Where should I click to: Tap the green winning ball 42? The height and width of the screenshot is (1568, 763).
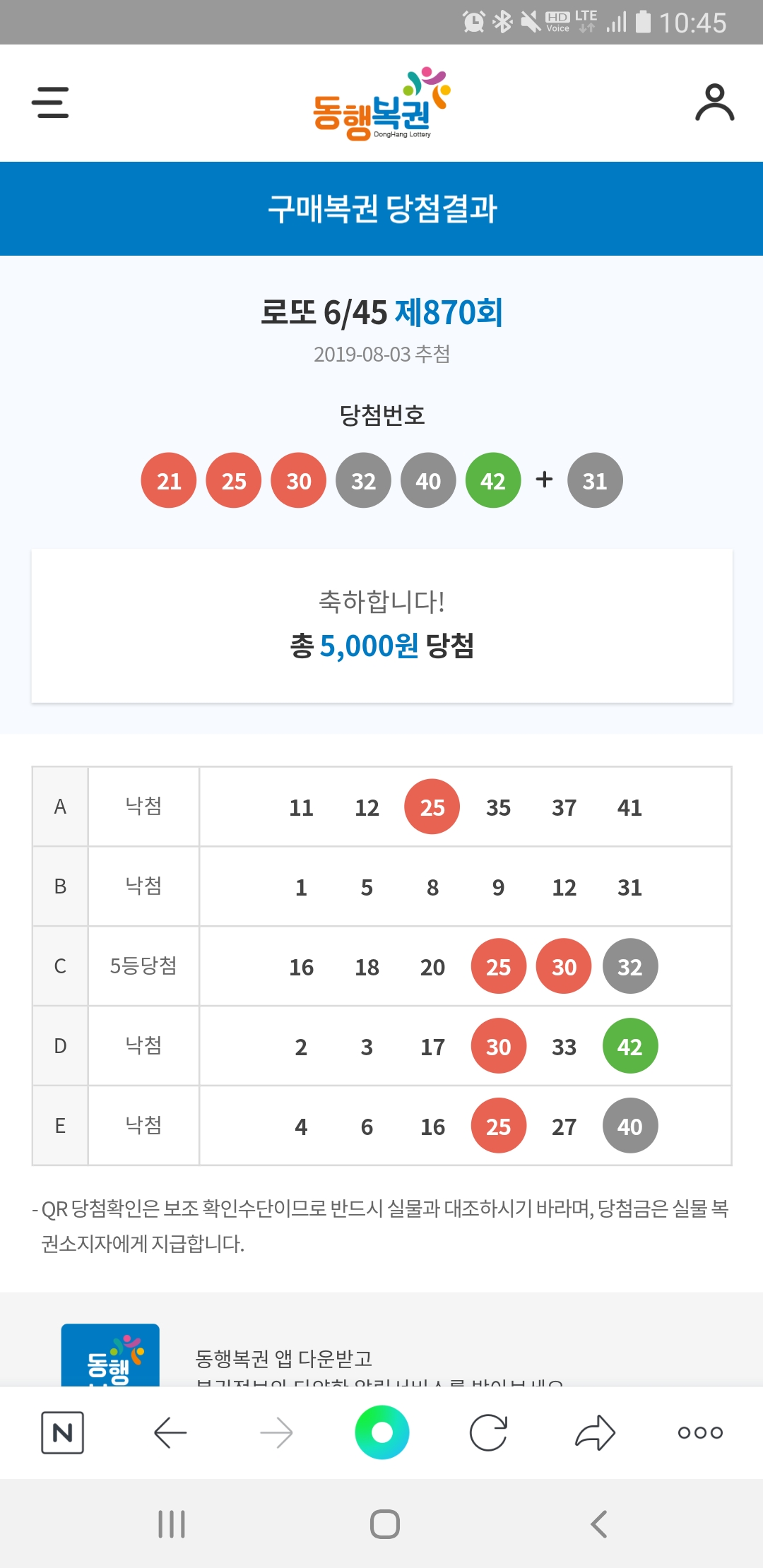(493, 481)
